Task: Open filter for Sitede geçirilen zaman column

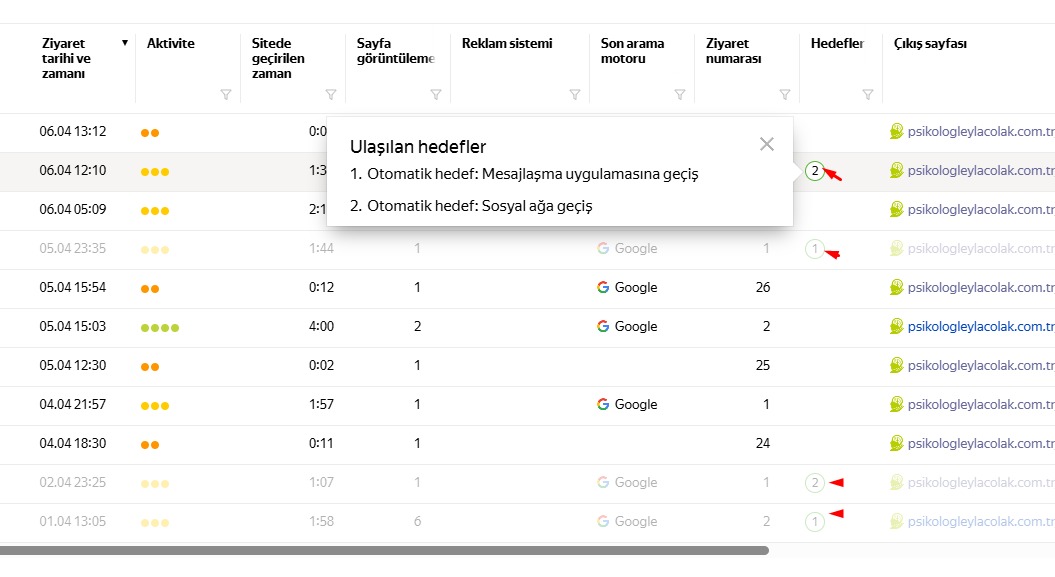Action: click(x=330, y=95)
